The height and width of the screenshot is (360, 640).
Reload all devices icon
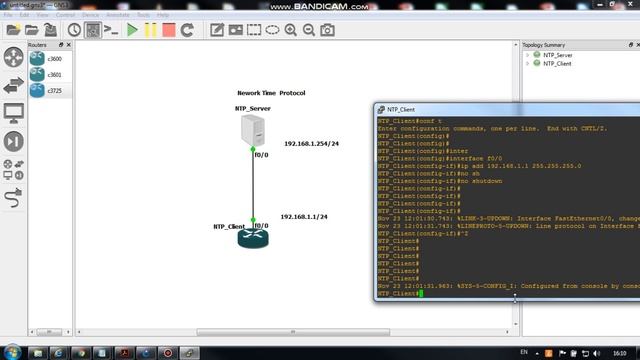coord(187,30)
